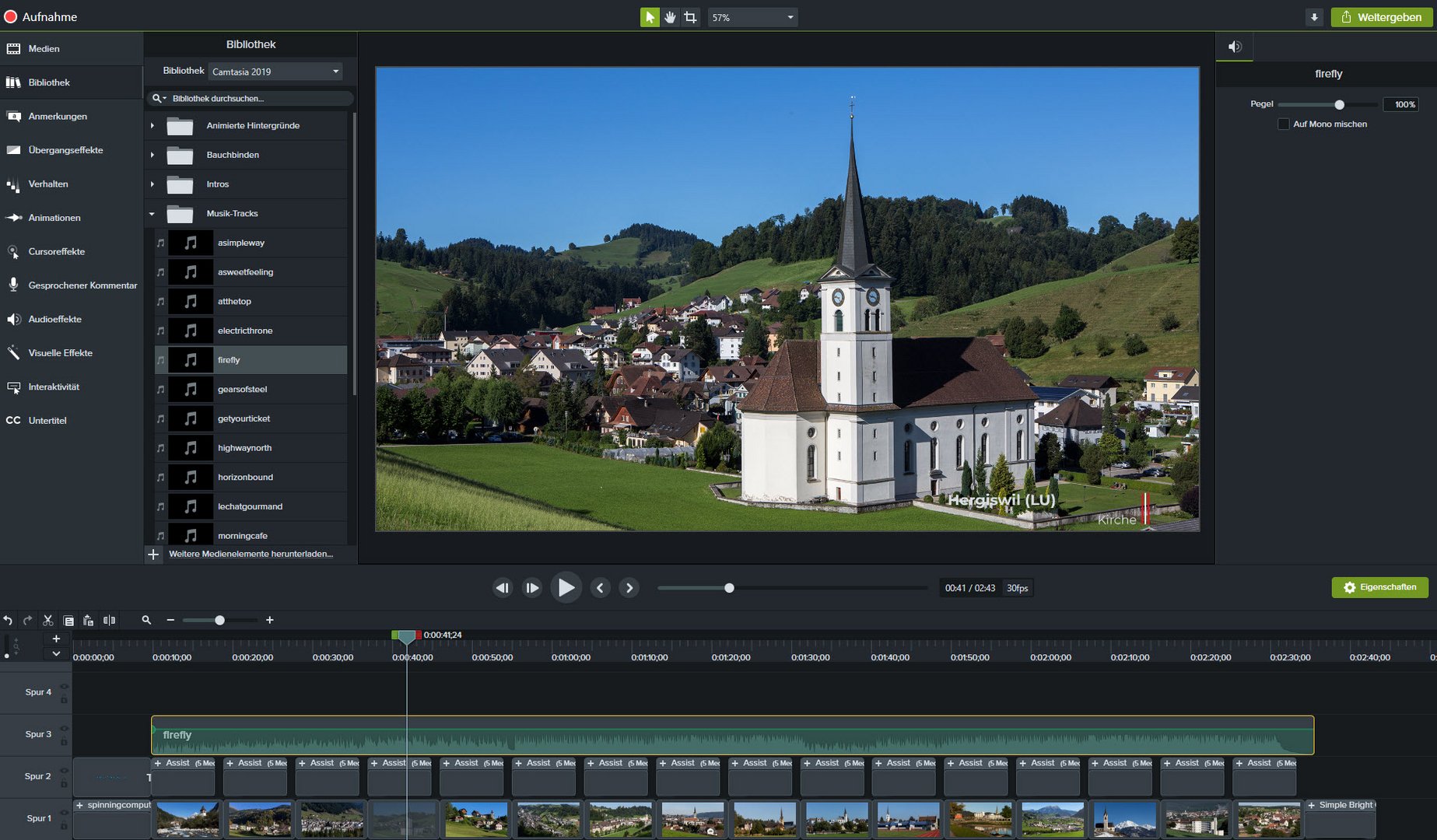Select the highwaynorth music track
1437x840 pixels.
251,448
